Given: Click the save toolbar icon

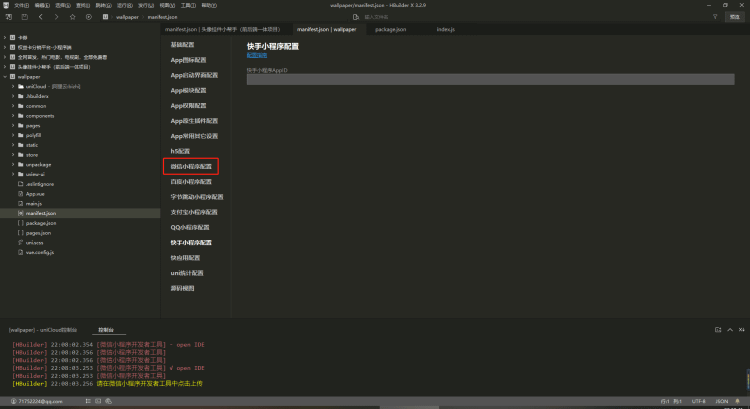Looking at the screenshot, I should click(24, 17).
